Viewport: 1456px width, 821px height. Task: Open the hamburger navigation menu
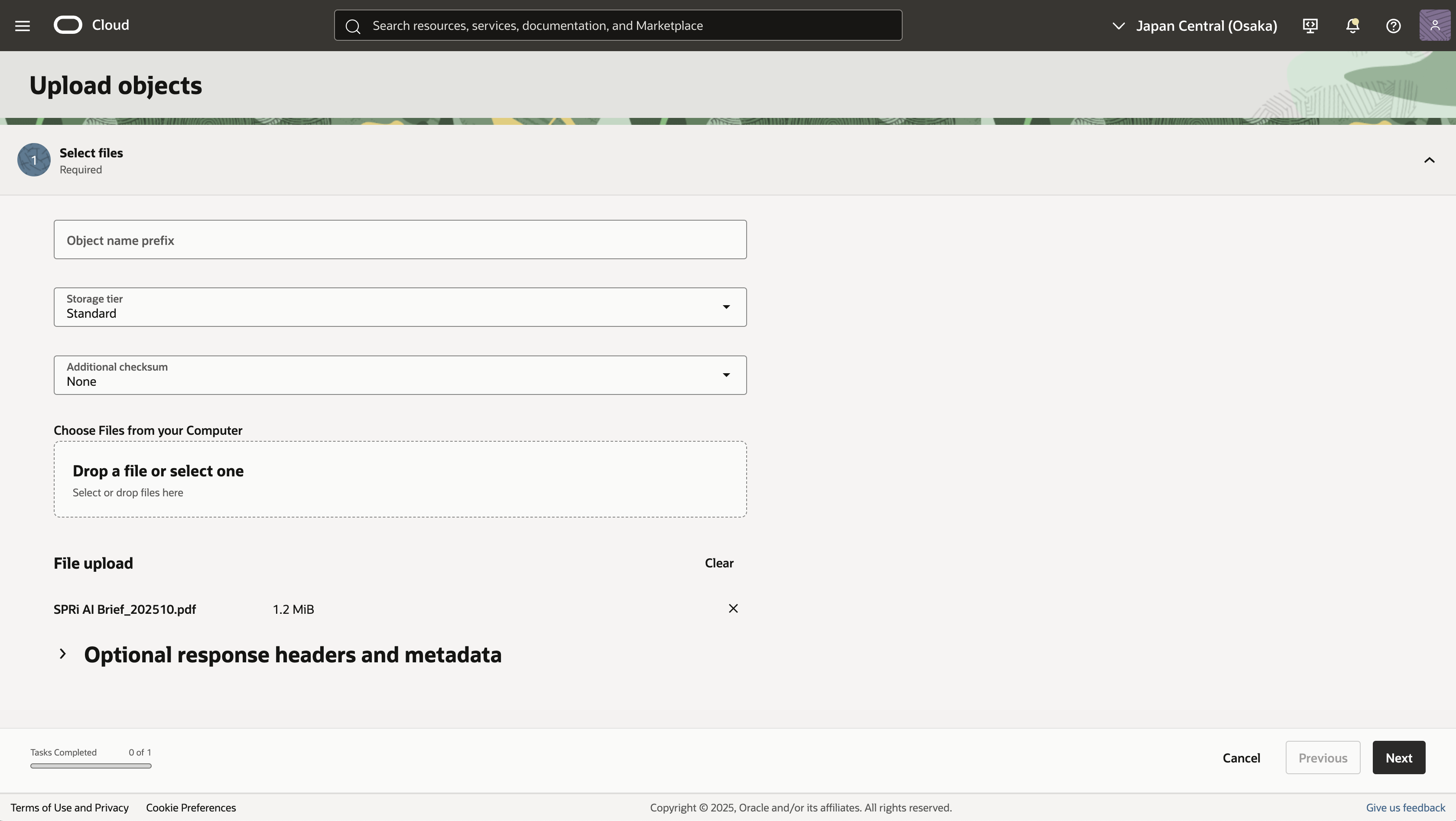pyautogui.click(x=23, y=26)
